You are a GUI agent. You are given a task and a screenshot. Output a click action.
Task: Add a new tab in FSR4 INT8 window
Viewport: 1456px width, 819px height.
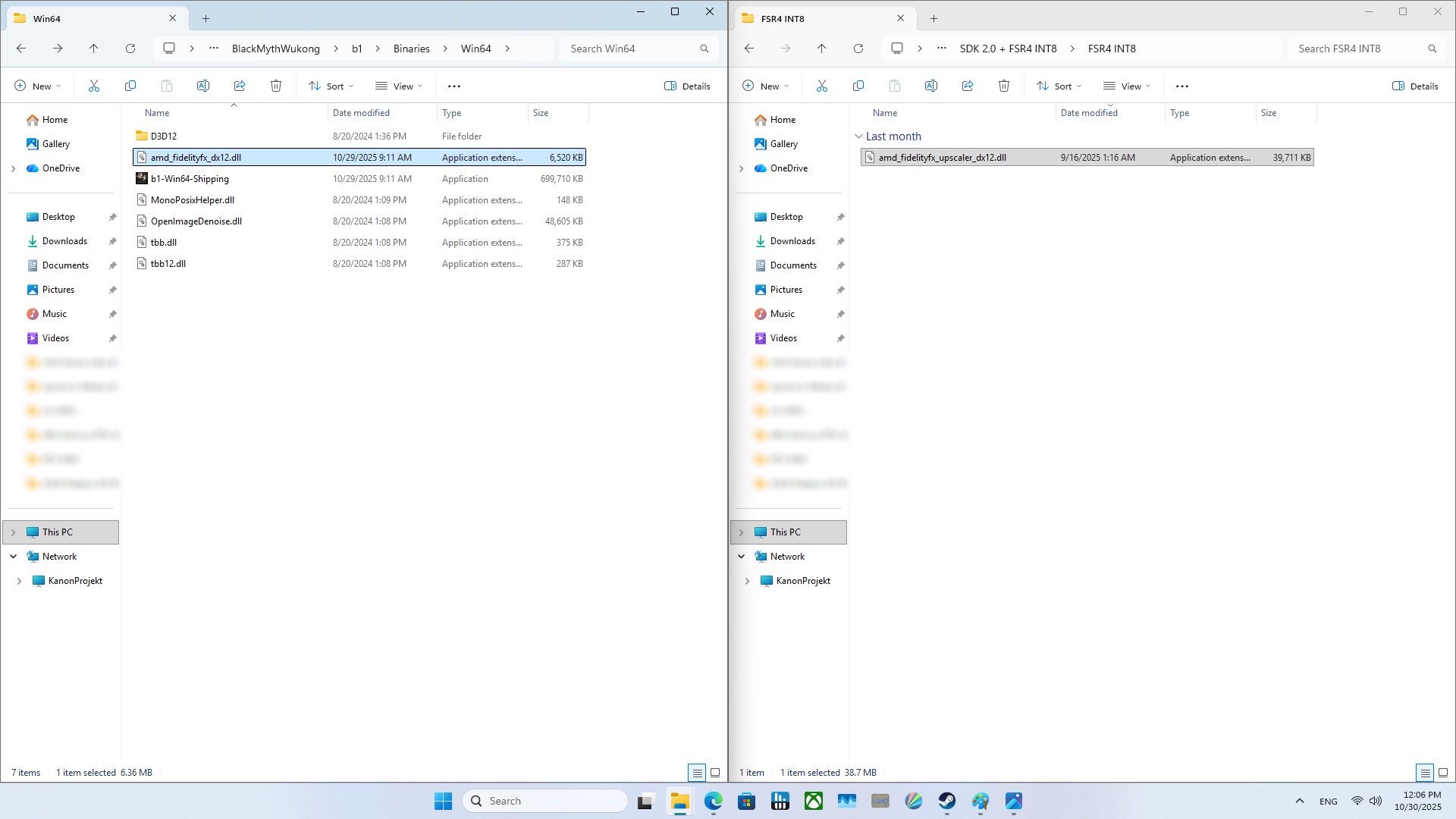934,18
